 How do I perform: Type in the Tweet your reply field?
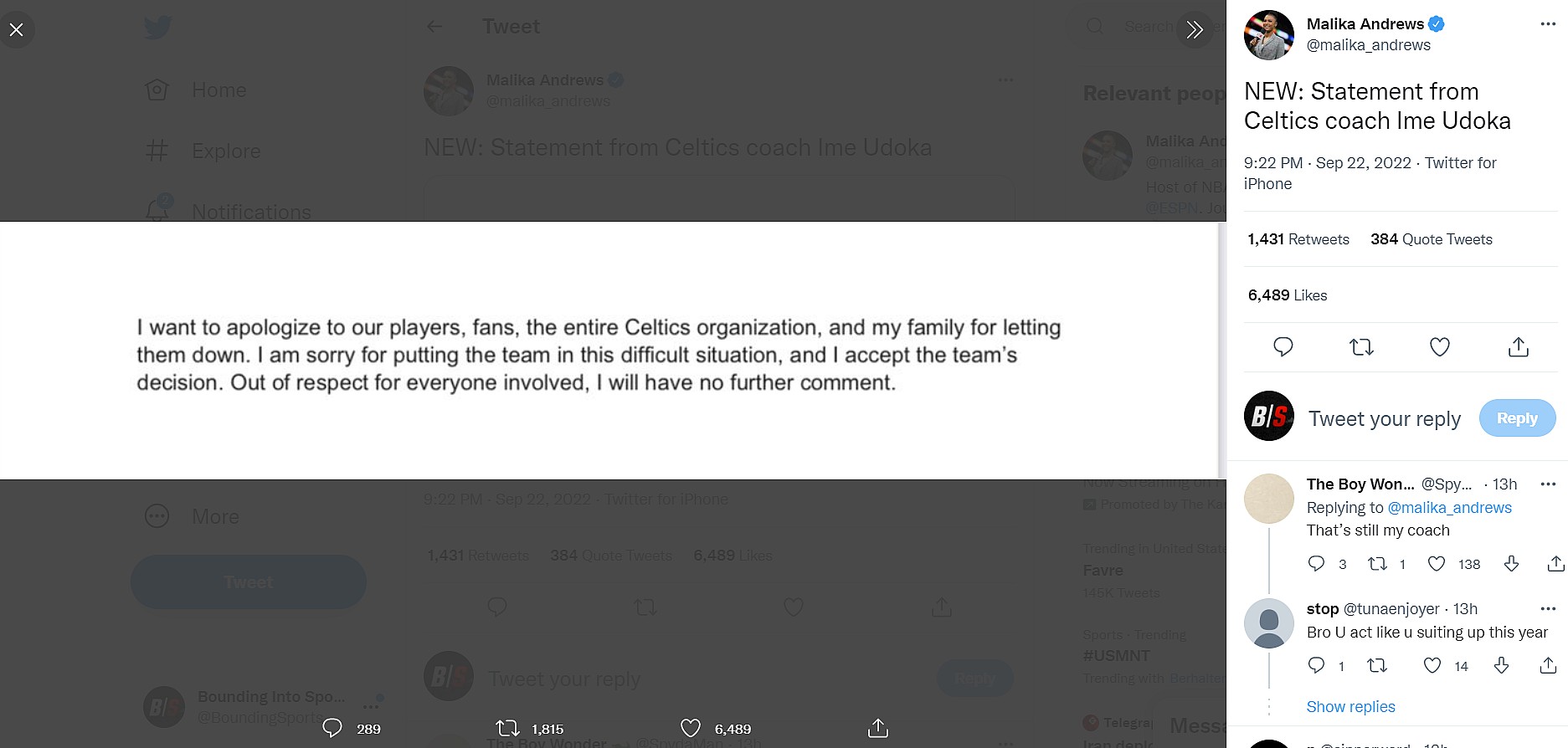(1384, 418)
